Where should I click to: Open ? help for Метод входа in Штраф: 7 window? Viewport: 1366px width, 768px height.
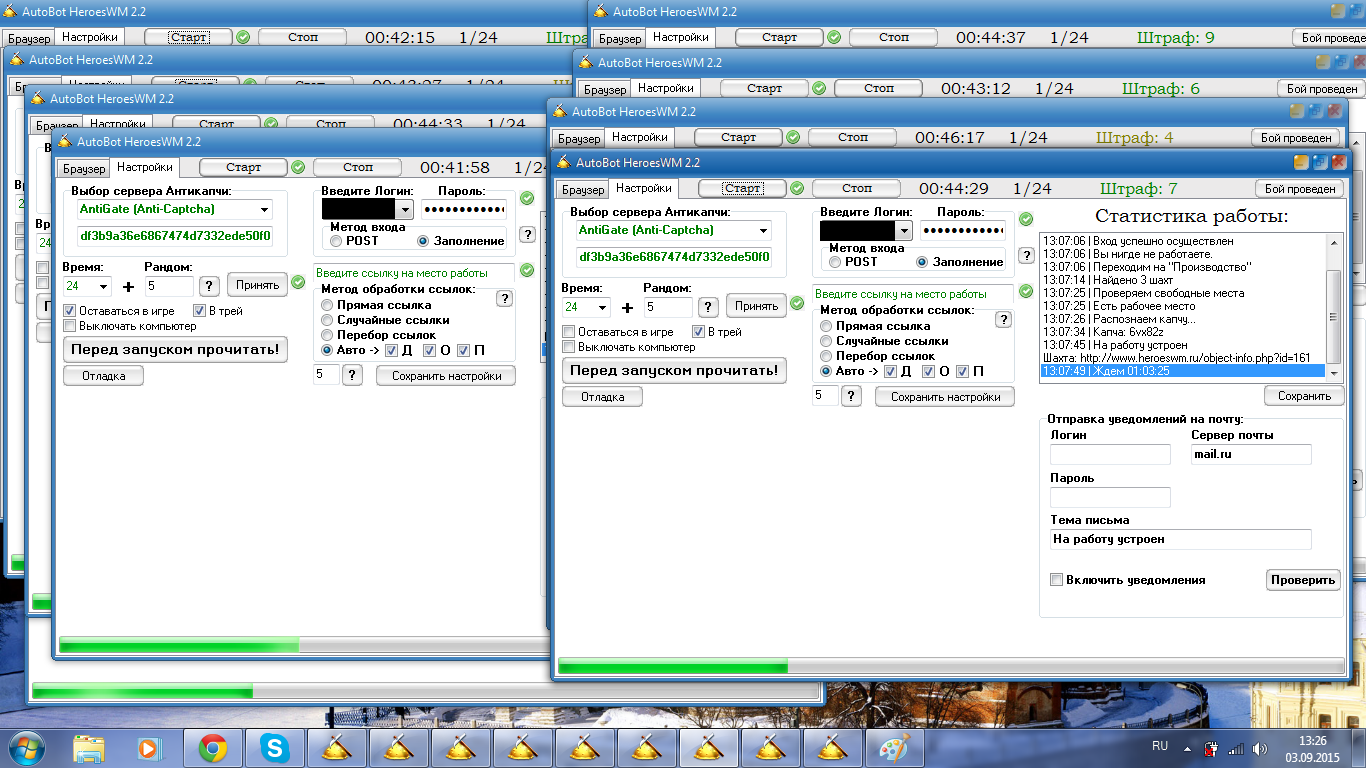tap(1025, 255)
